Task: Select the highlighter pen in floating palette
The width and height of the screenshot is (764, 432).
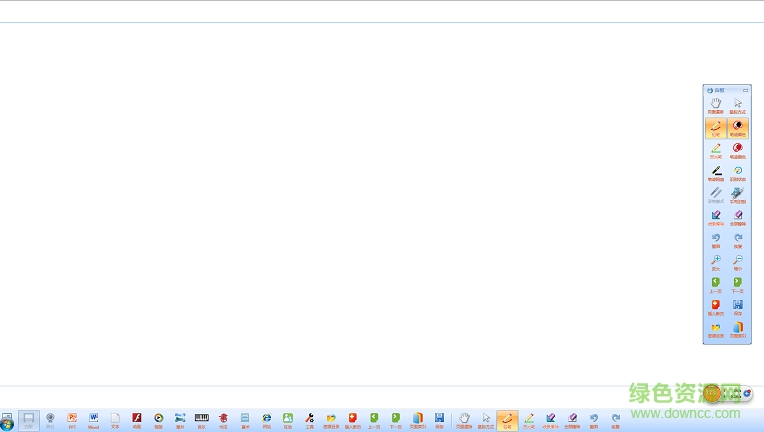Action: (x=716, y=150)
